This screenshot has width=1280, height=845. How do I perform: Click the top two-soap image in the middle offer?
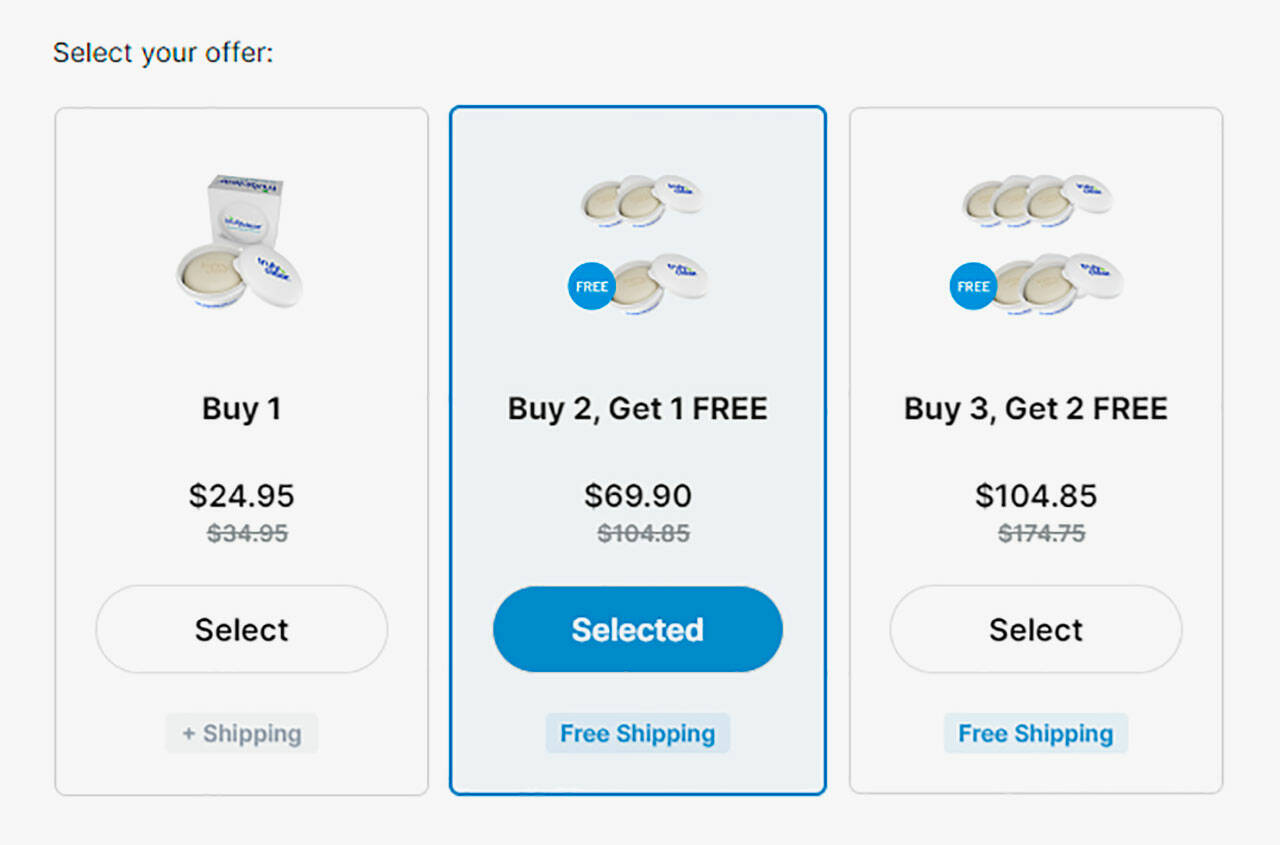642,199
